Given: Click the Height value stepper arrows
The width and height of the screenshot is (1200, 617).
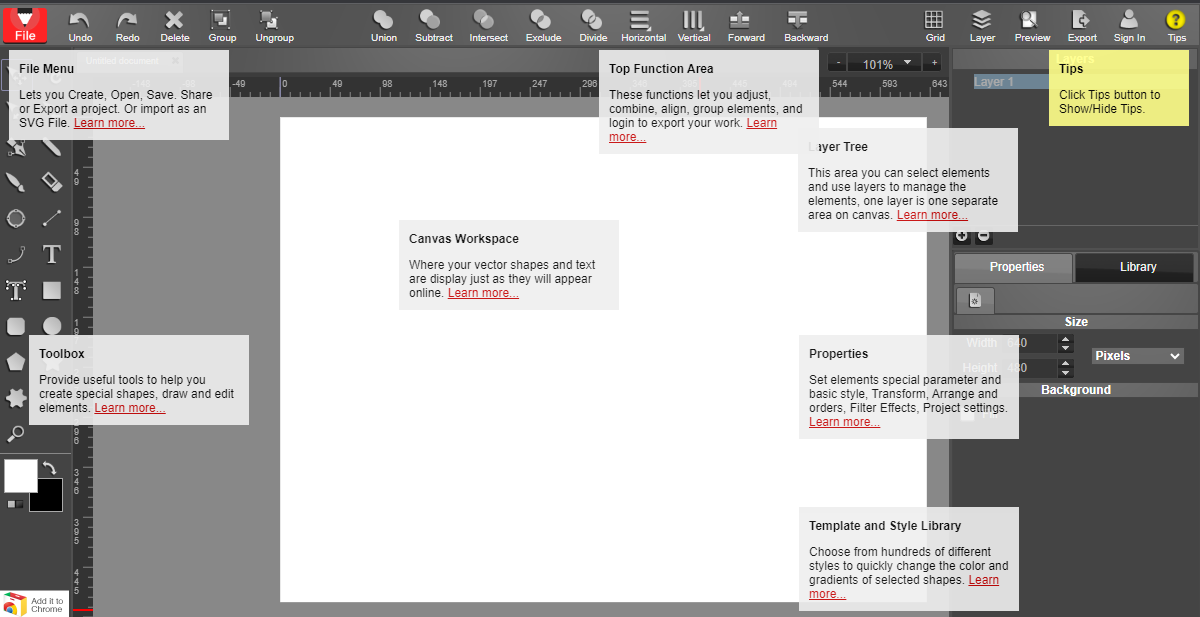Looking at the screenshot, I should pos(1068,368).
